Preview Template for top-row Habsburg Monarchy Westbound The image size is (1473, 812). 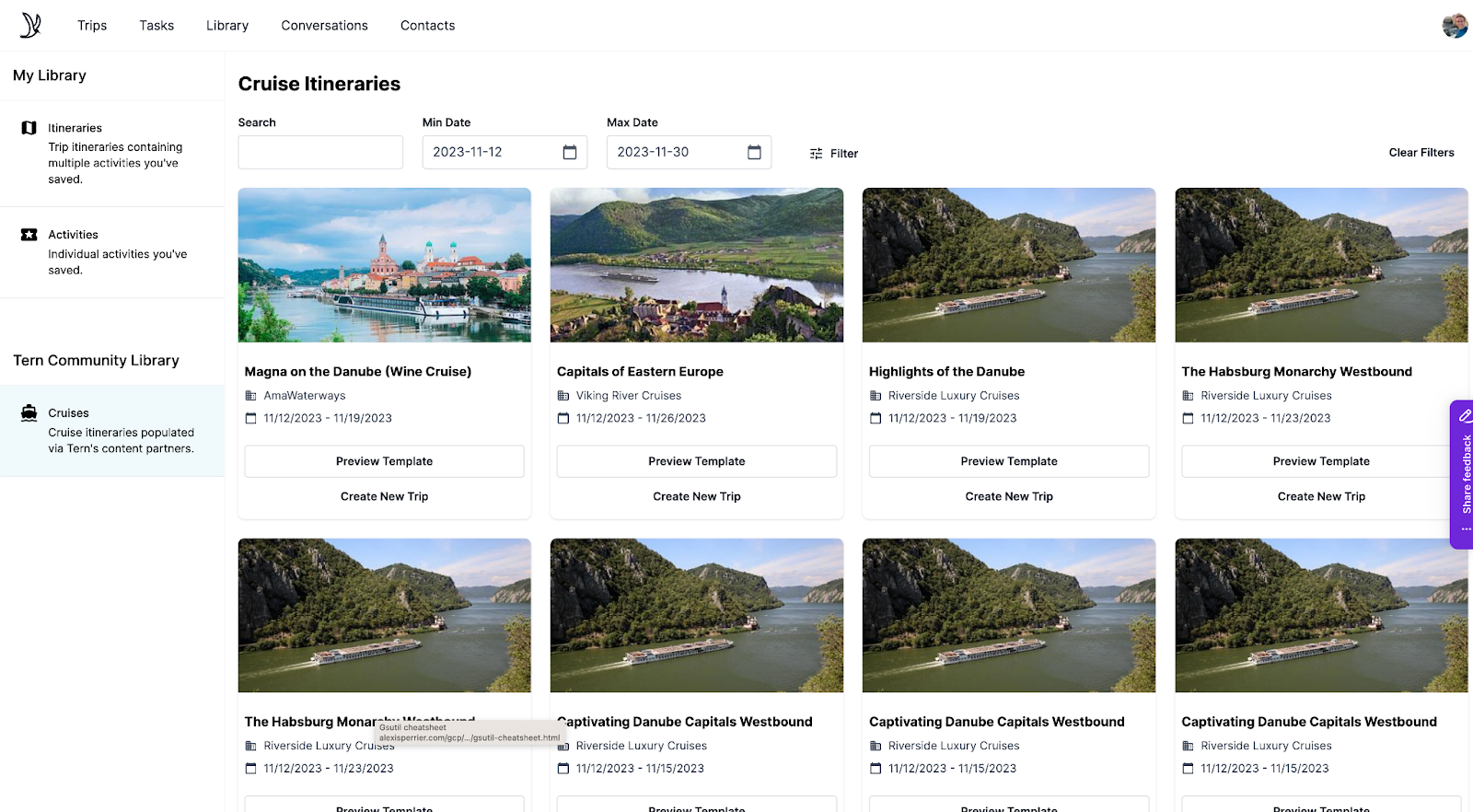tap(1321, 461)
